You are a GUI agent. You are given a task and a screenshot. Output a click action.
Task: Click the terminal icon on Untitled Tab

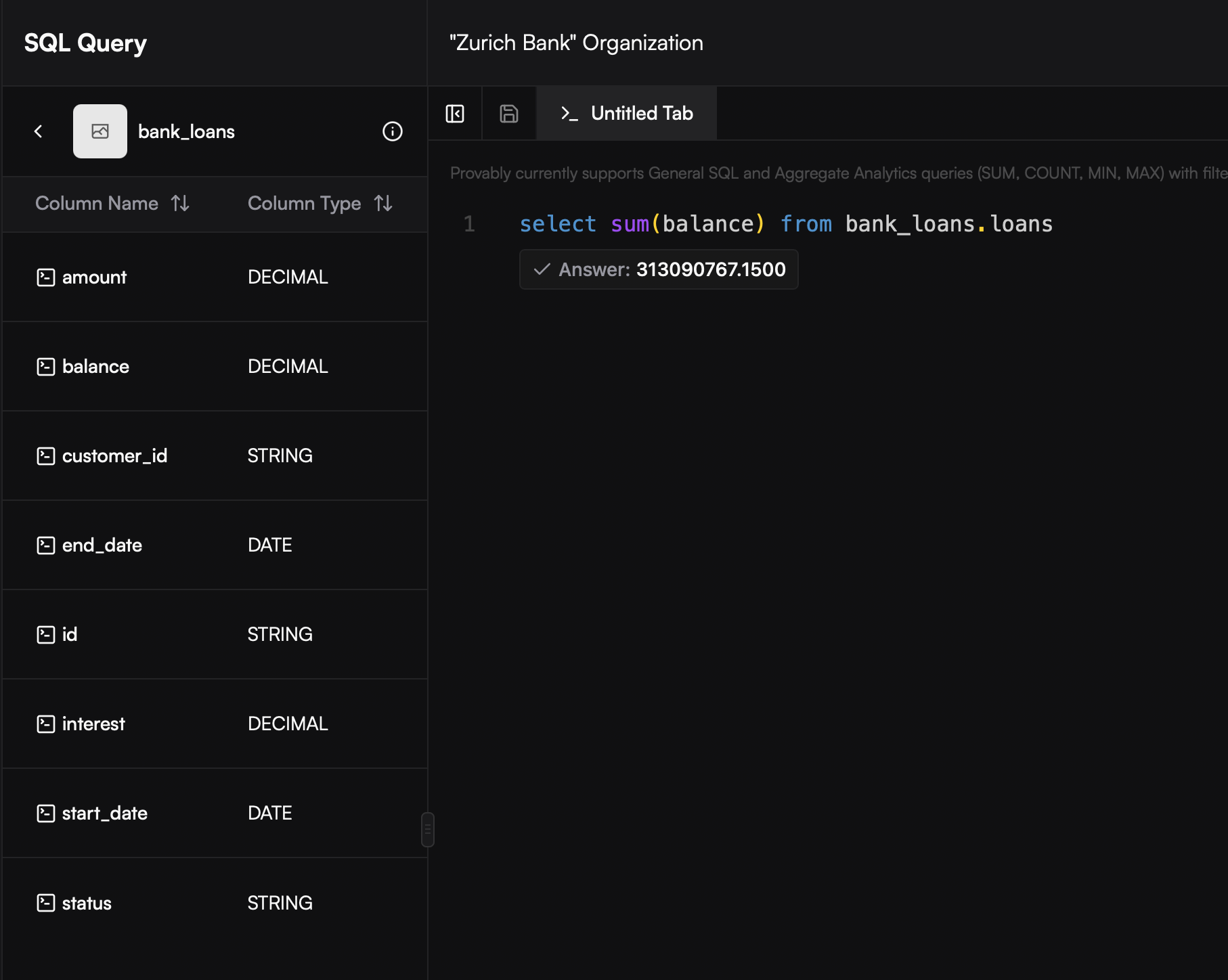pos(569,113)
